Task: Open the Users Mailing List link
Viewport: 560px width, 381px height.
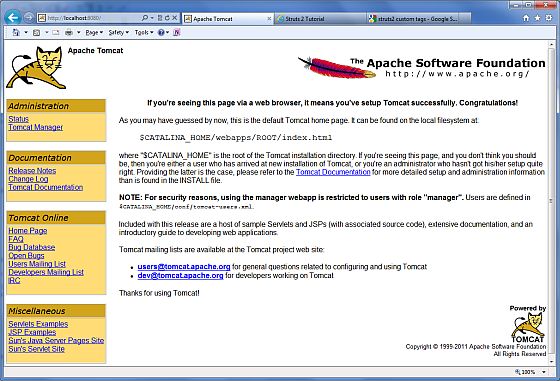Action: [x=37, y=264]
